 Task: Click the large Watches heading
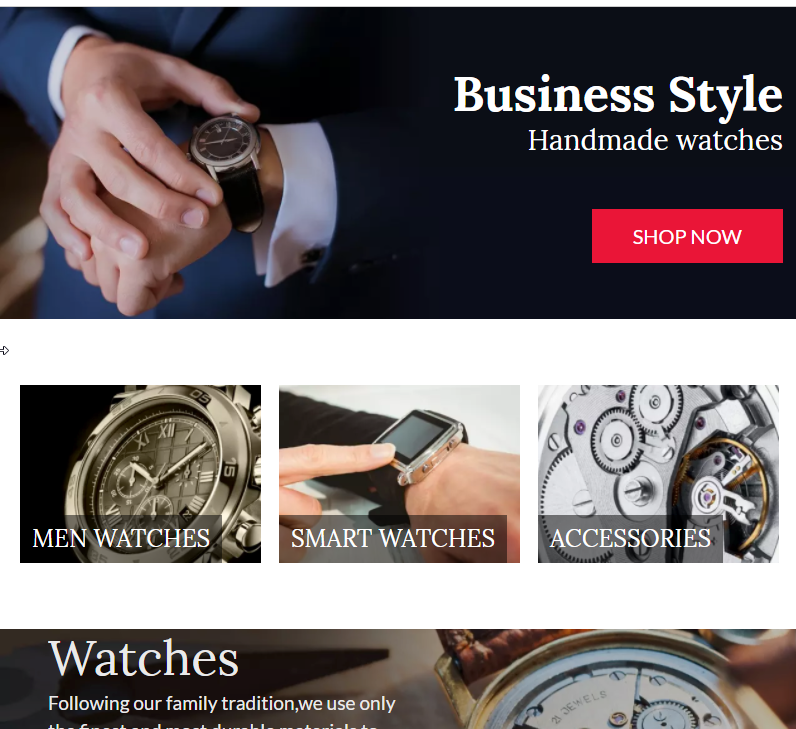[x=144, y=658]
